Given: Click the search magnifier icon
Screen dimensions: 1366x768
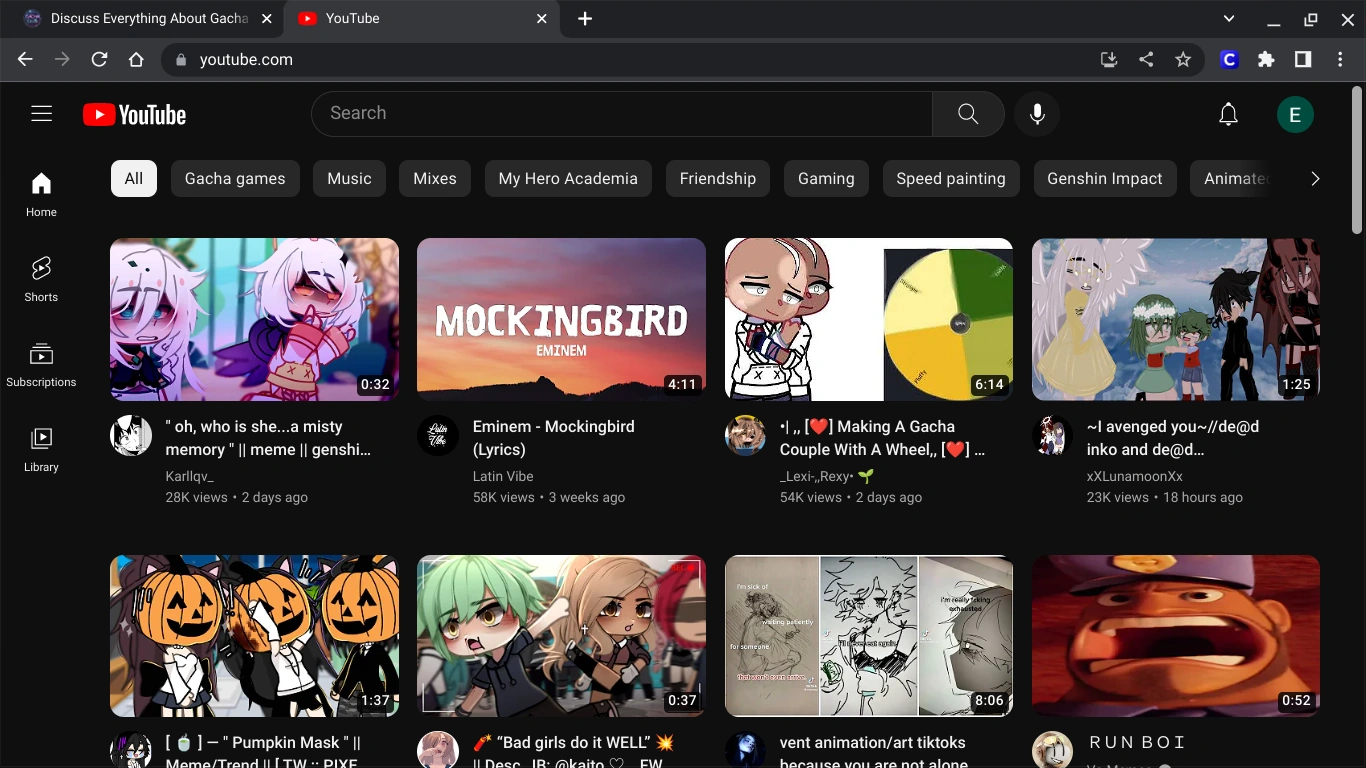Looking at the screenshot, I should tap(967, 113).
